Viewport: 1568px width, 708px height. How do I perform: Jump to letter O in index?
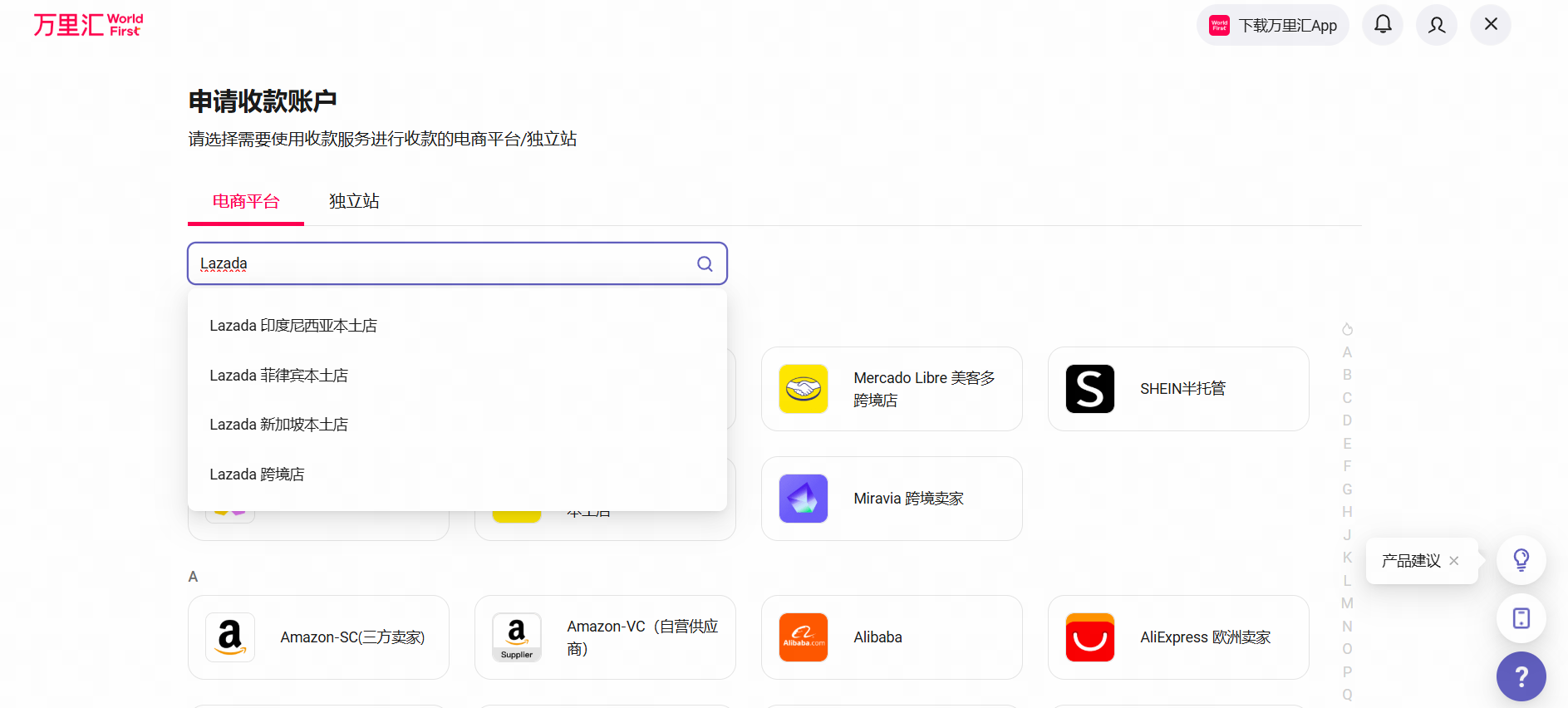pyautogui.click(x=1347, y=649)
